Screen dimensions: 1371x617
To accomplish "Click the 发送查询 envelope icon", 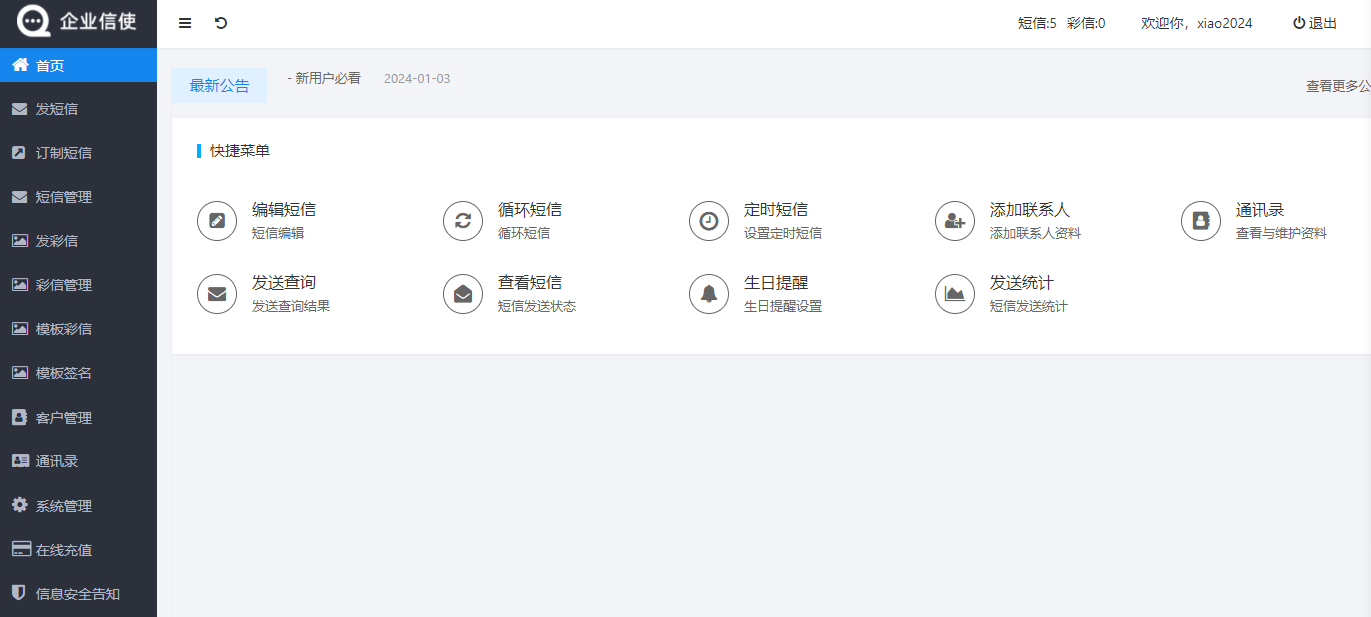I will (217, 294).
